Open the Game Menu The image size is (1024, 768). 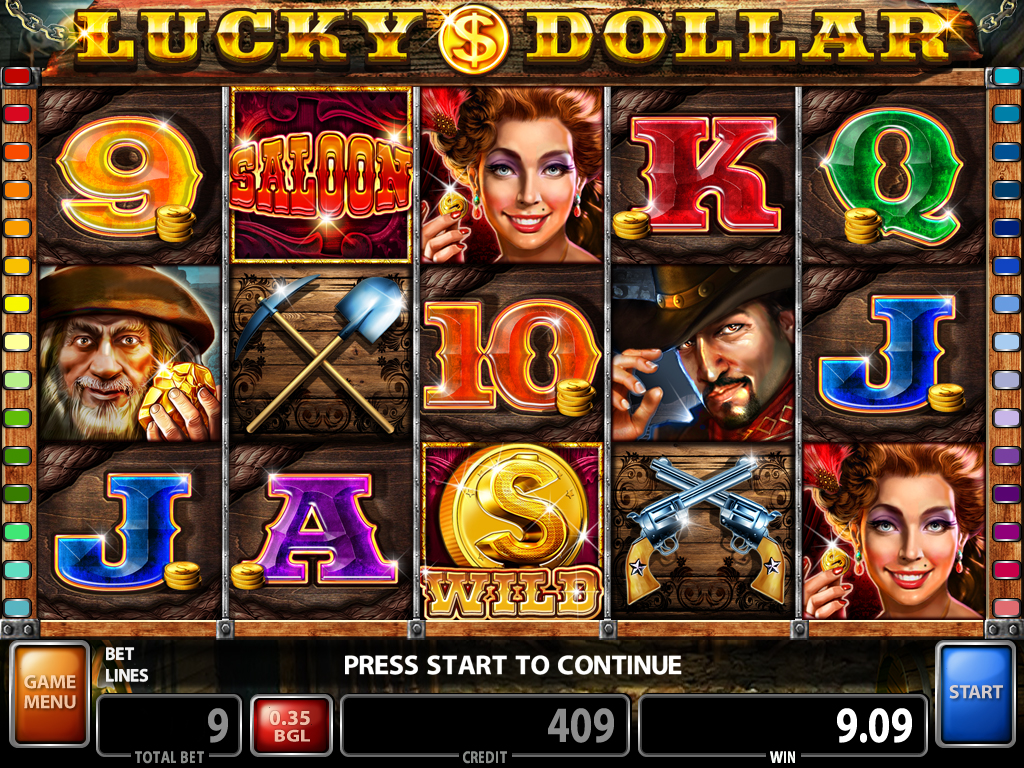pyautogui.click(x=50, y=694)
